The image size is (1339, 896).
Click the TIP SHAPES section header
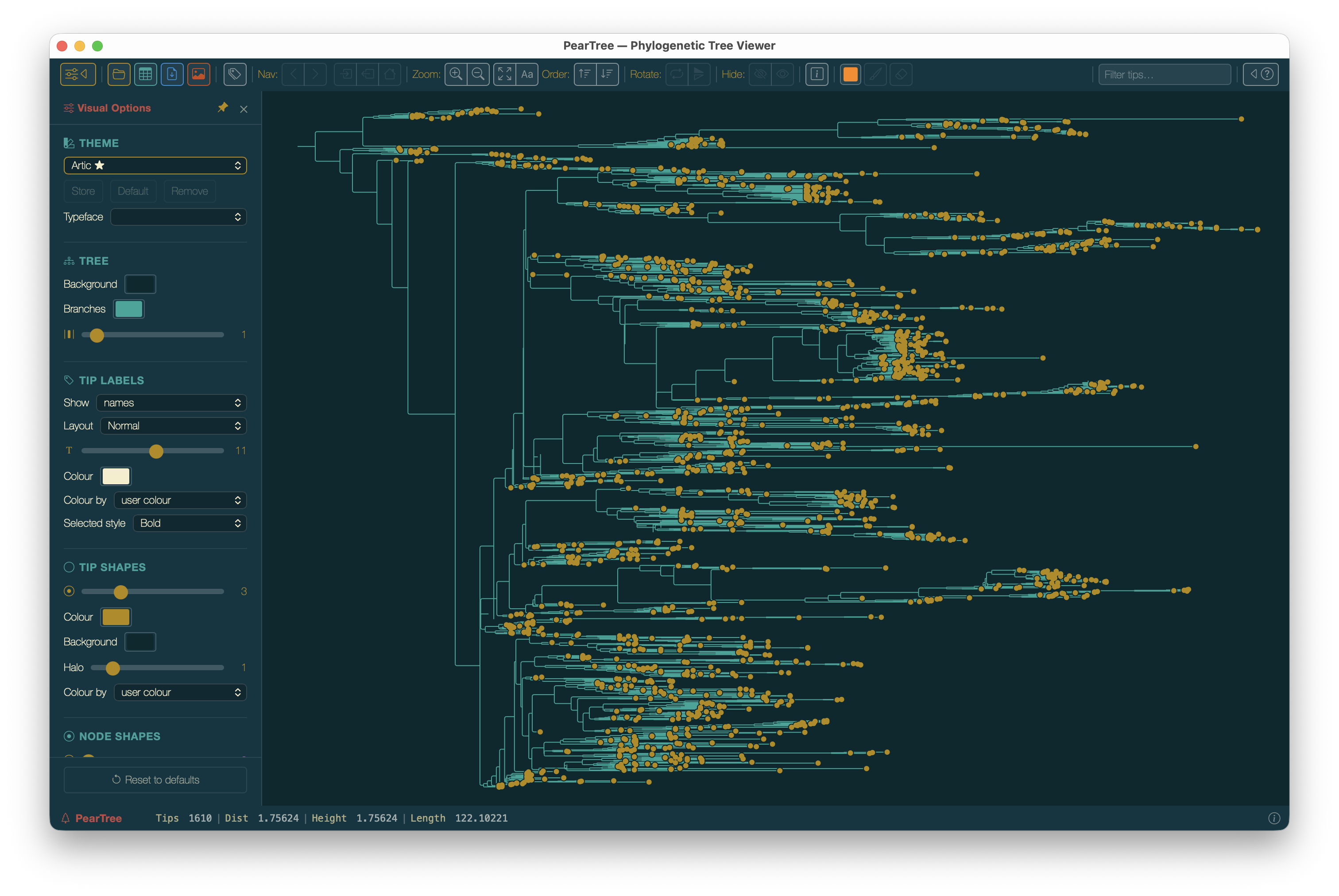(112, 567)
